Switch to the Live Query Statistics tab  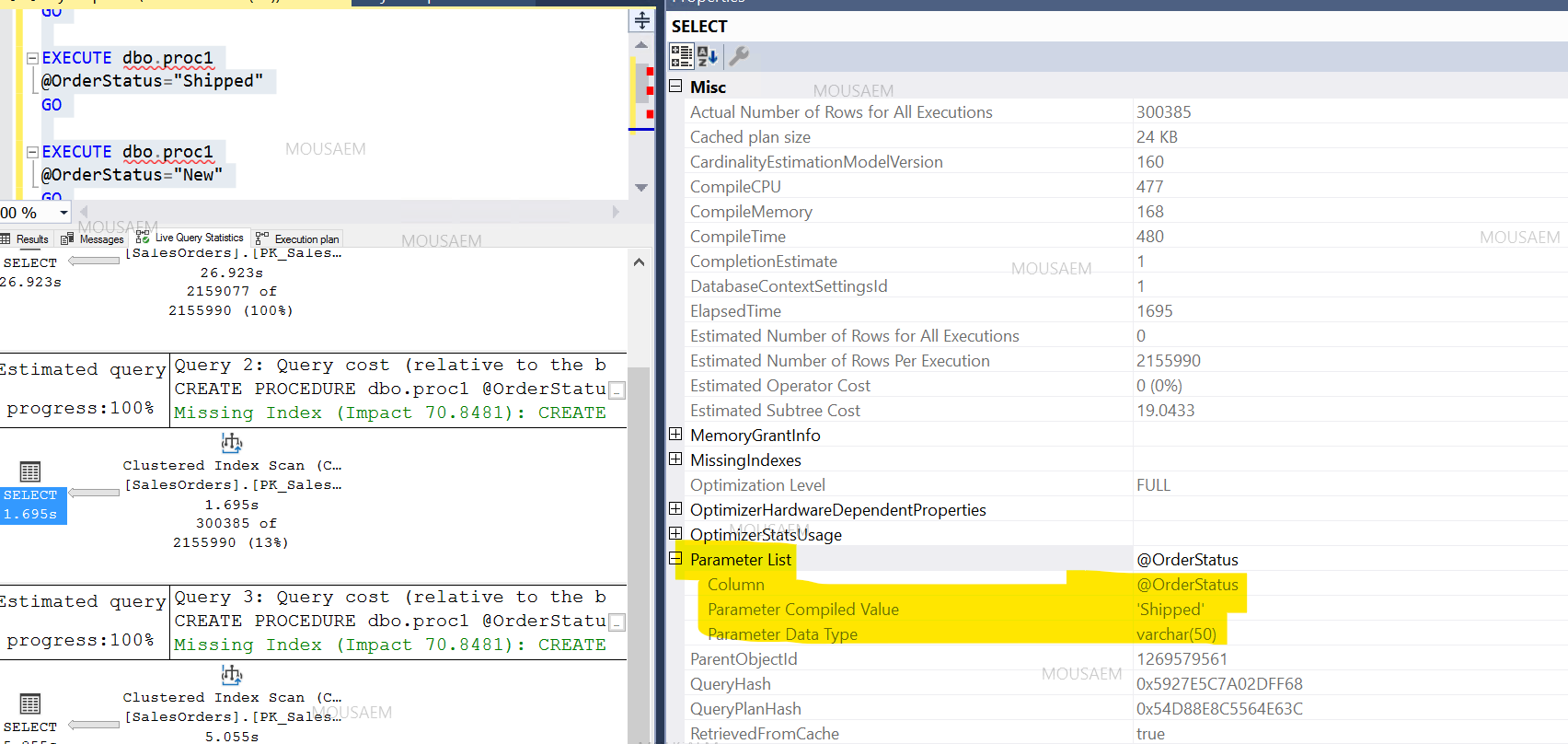[x=190, y=238]
